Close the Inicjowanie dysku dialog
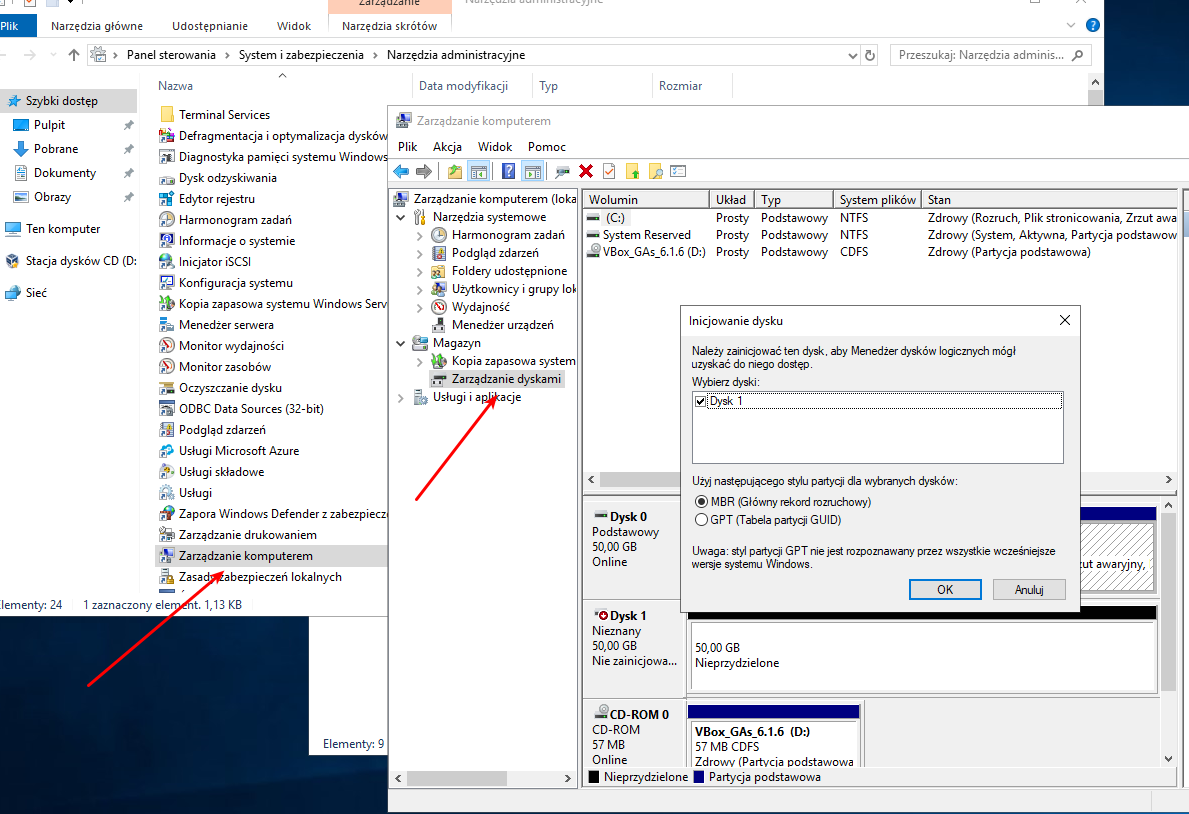The height and width of the screenshot is (814, 1189). (1065, 320)
